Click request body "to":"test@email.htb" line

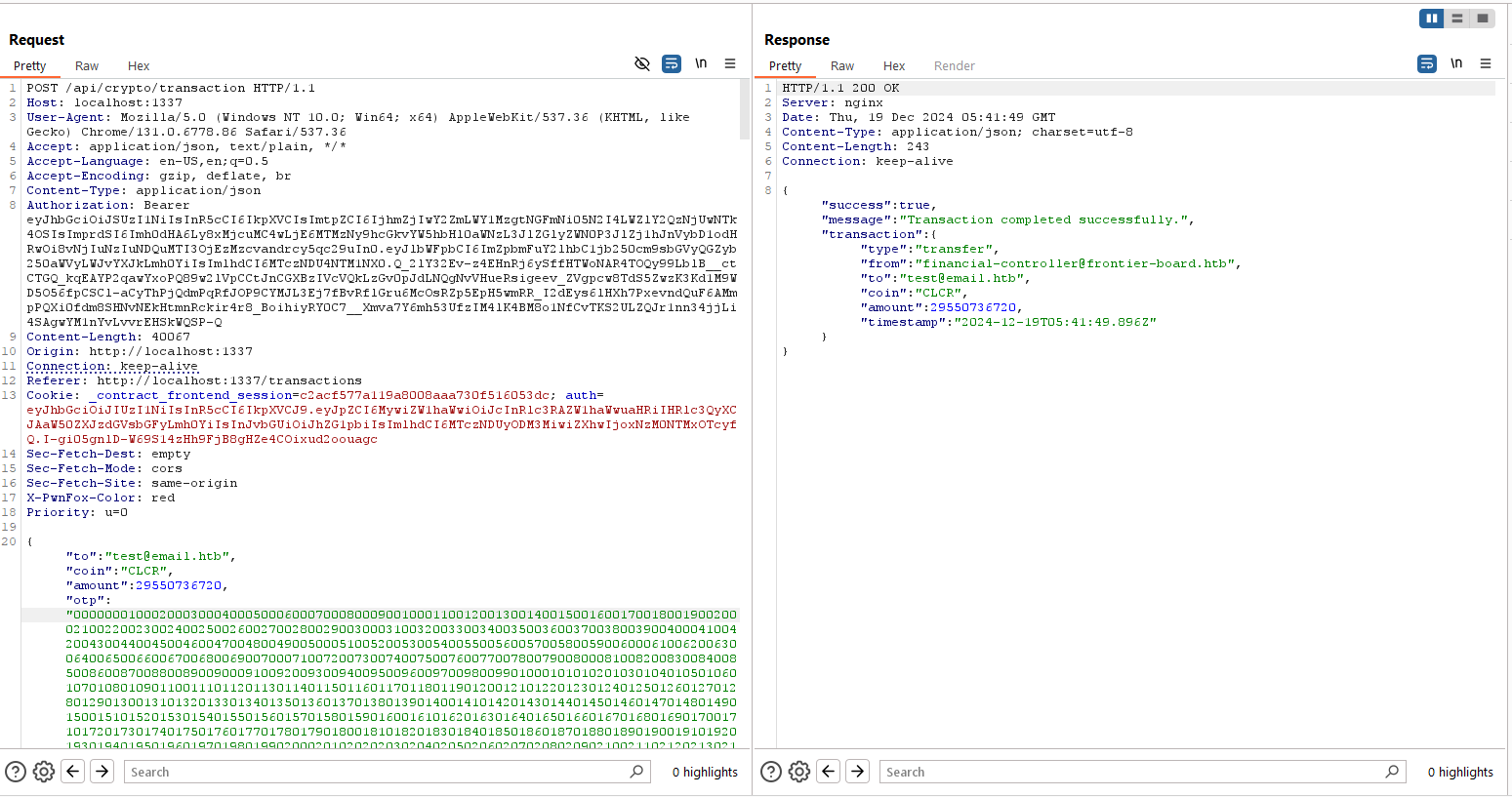(x=151, y=556)
